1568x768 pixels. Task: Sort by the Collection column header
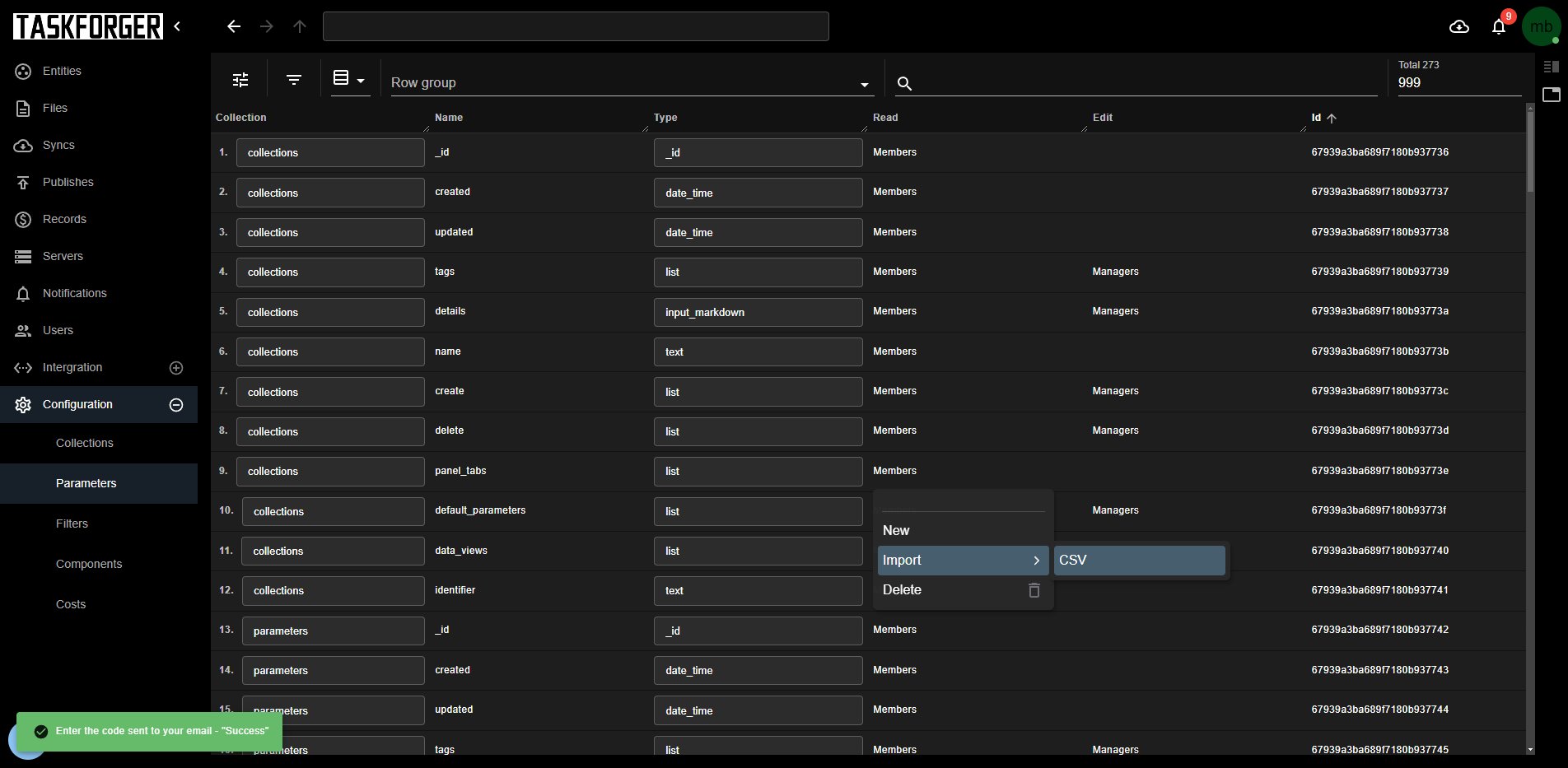click(240, 118)
